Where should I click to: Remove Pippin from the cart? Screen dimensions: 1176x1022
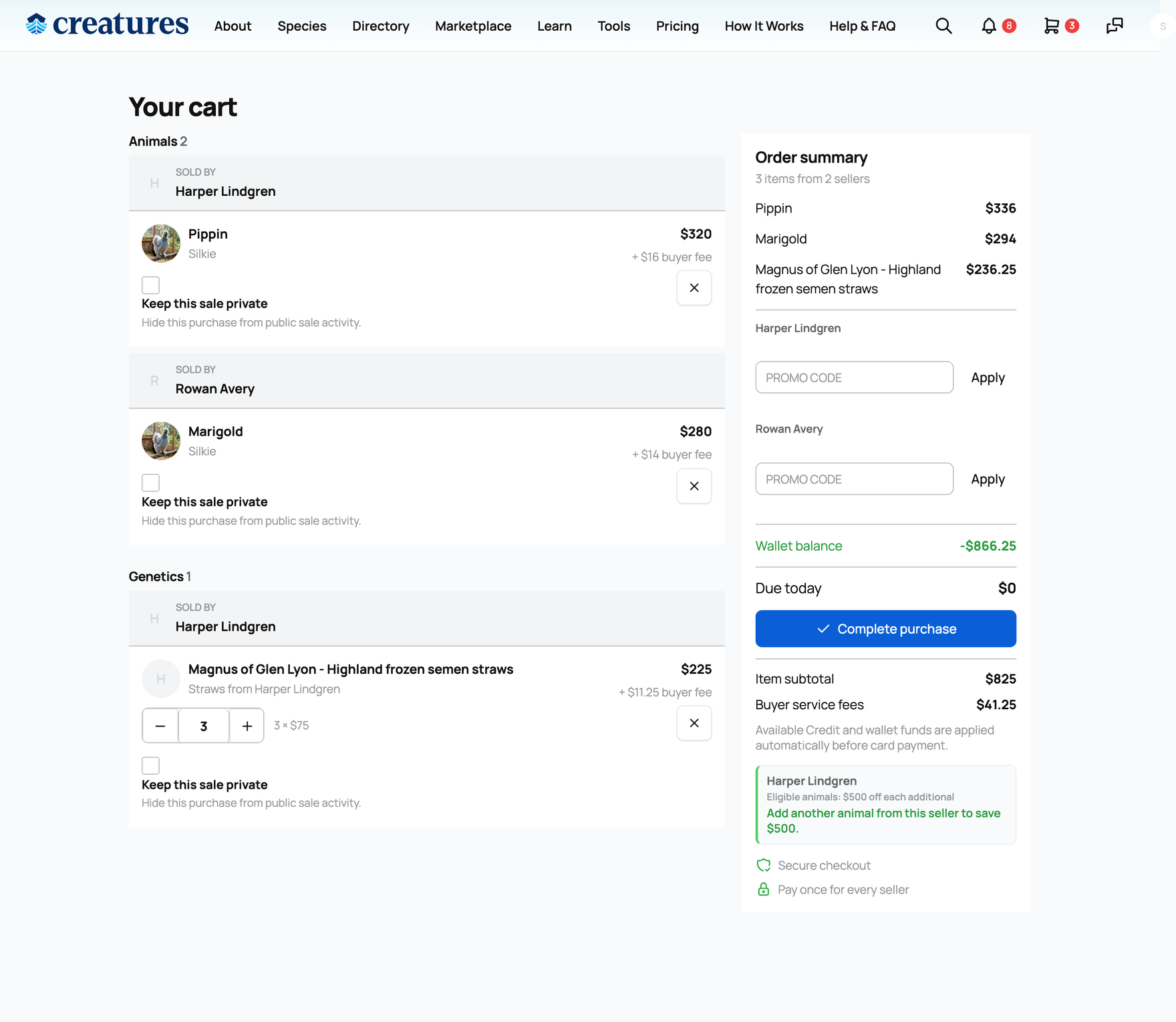point(694,288)
